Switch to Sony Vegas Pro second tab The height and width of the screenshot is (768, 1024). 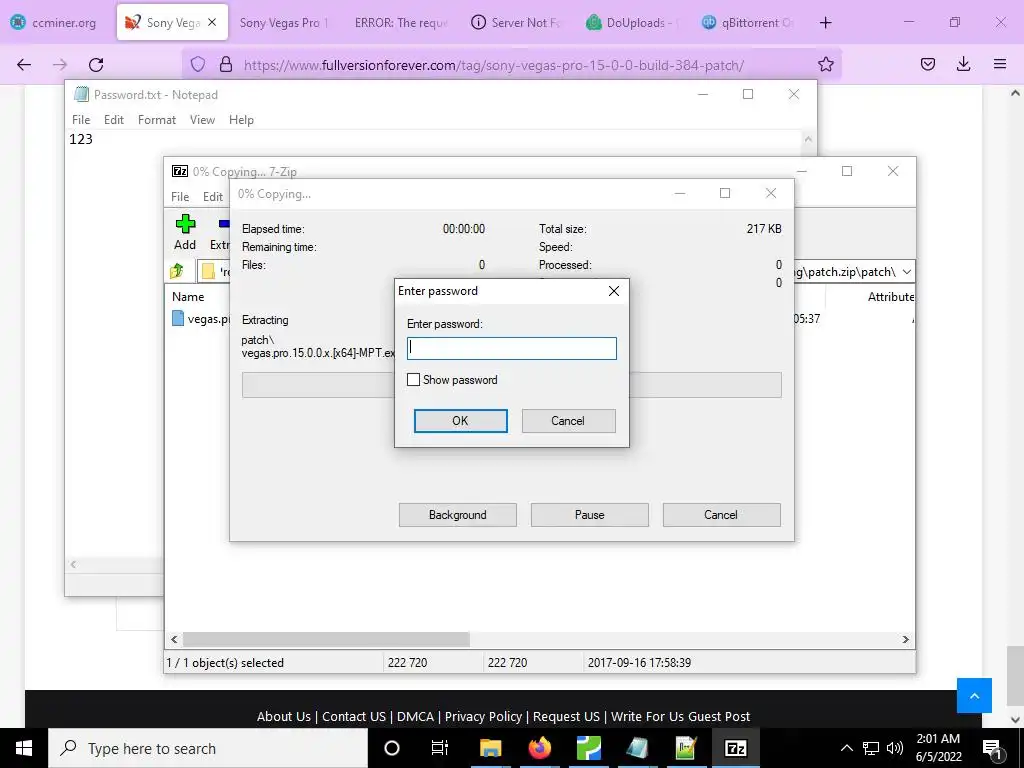(281, 22)
